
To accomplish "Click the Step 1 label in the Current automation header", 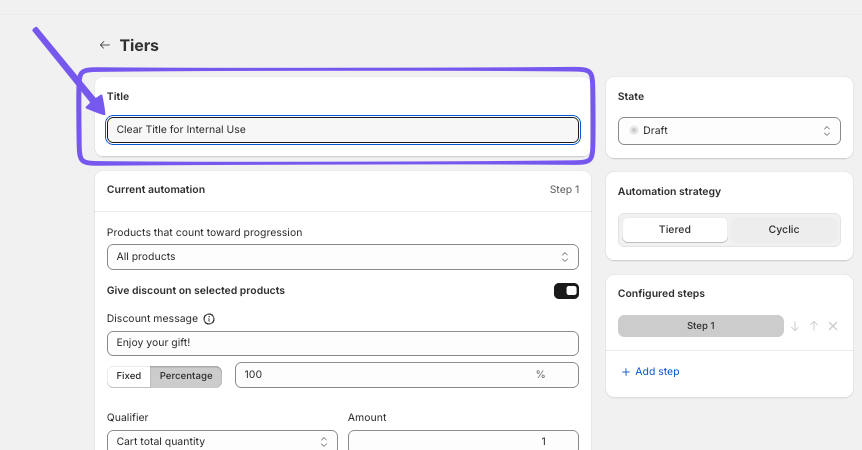I will pyautogui.click(x=564, y=189).
